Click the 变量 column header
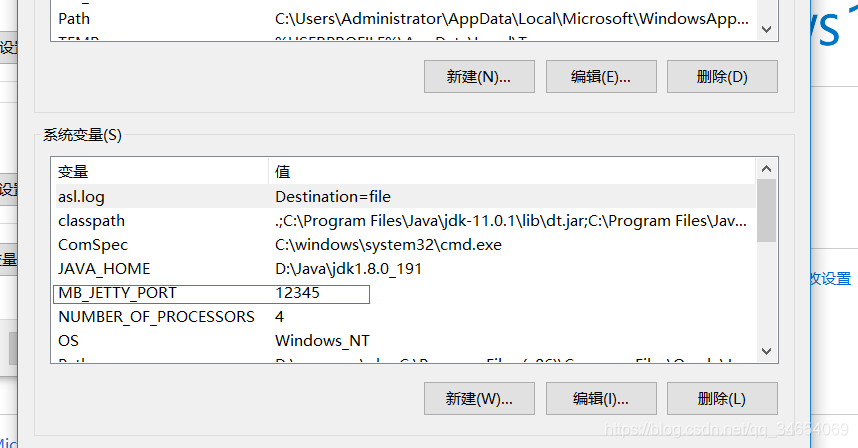 161,172
